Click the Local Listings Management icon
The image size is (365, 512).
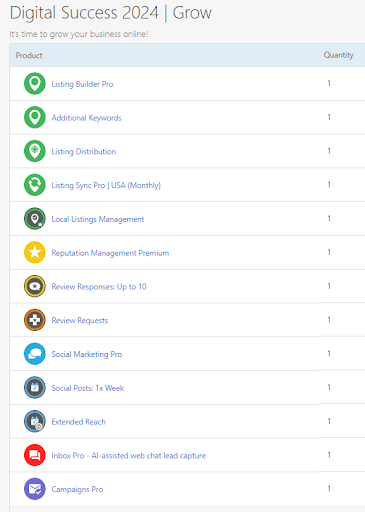click(35, 219)
